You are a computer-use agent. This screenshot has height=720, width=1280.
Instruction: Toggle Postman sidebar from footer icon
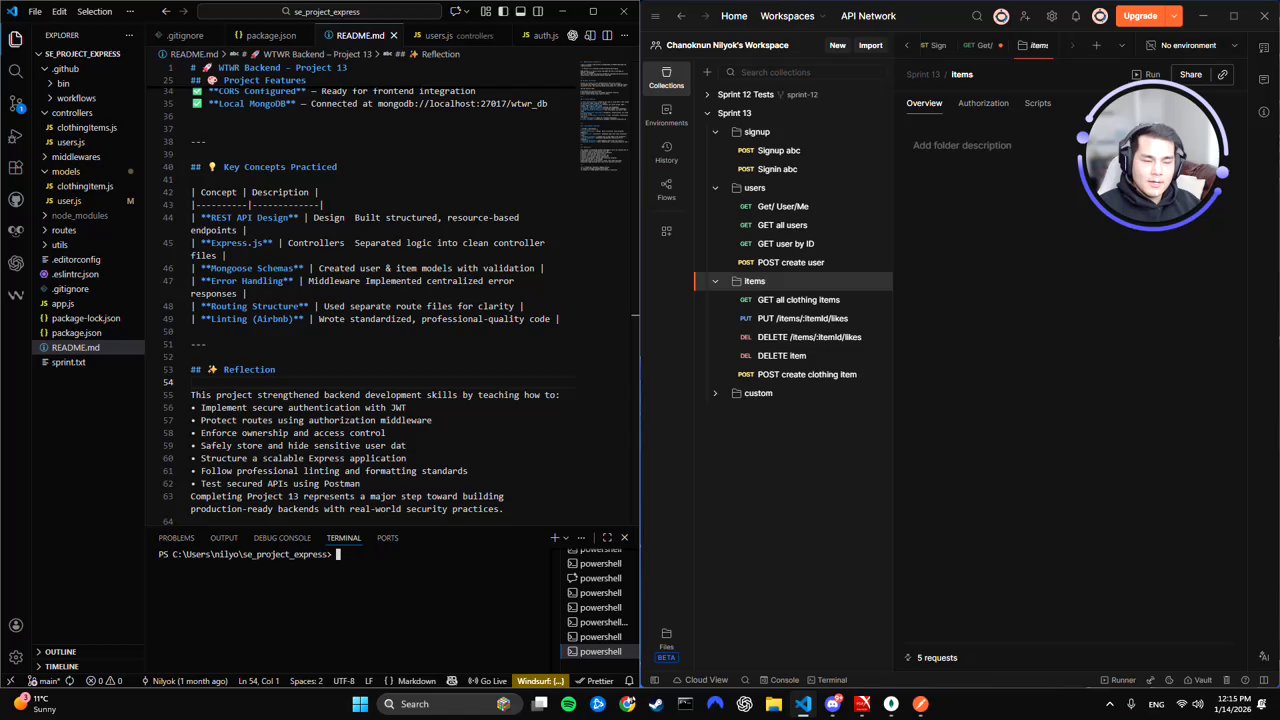point(655,680)
